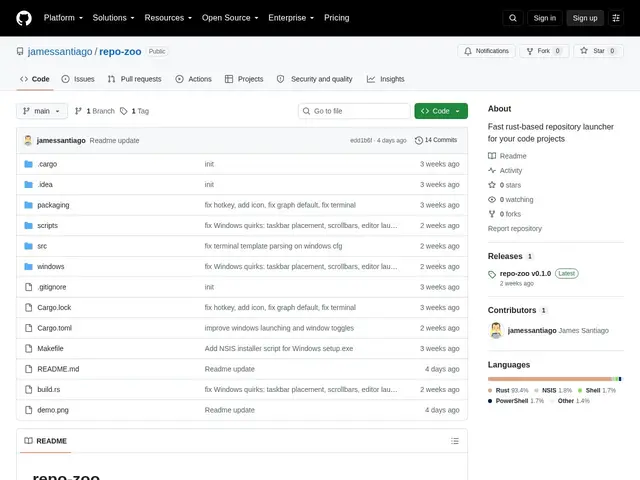Click the release tag icon
The width and height of the screenshot is (640, 480).
pyautogui.click(x=492, y=274)
